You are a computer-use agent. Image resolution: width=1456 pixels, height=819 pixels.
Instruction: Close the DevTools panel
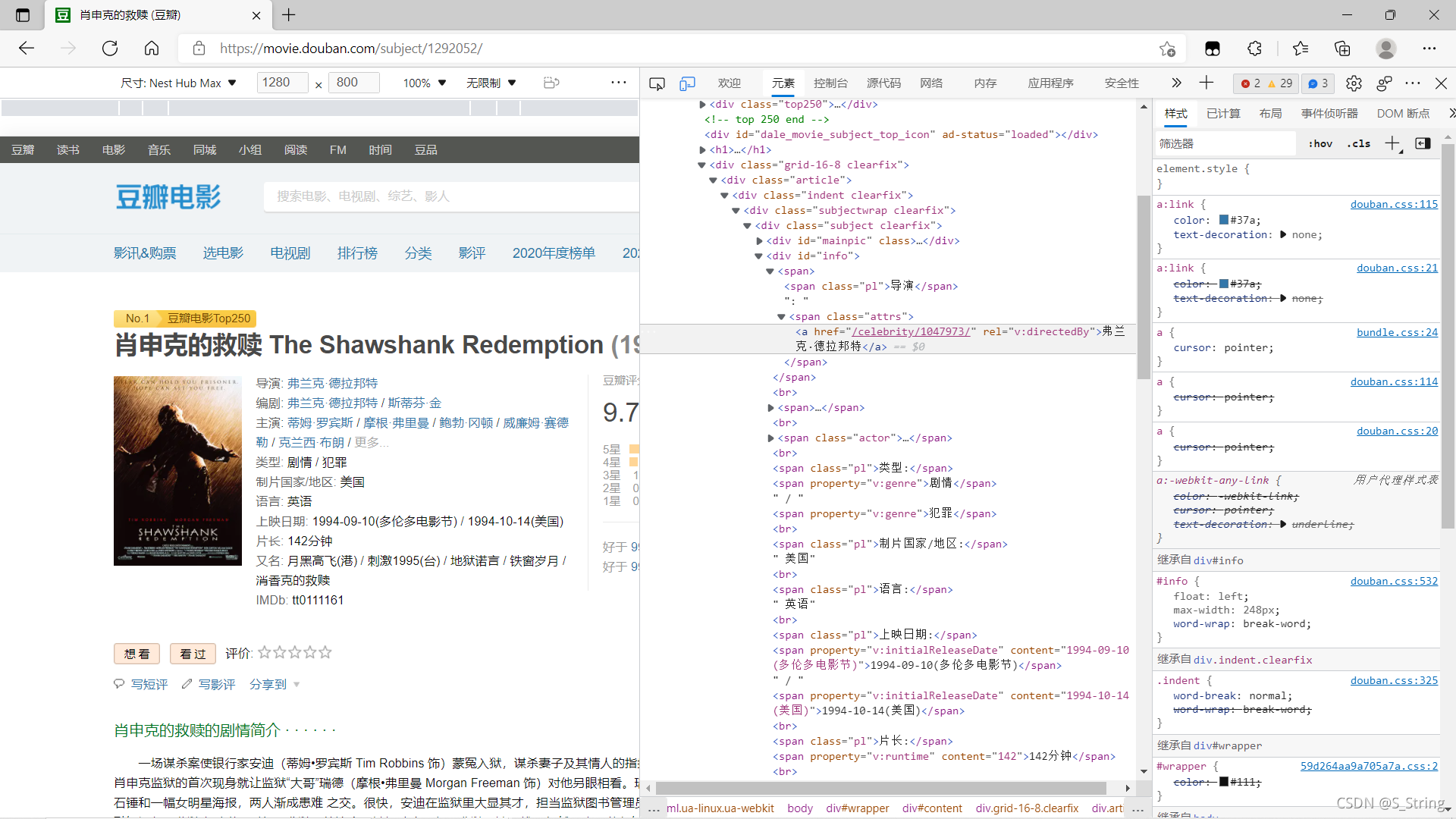click(x=1441, y=83)
